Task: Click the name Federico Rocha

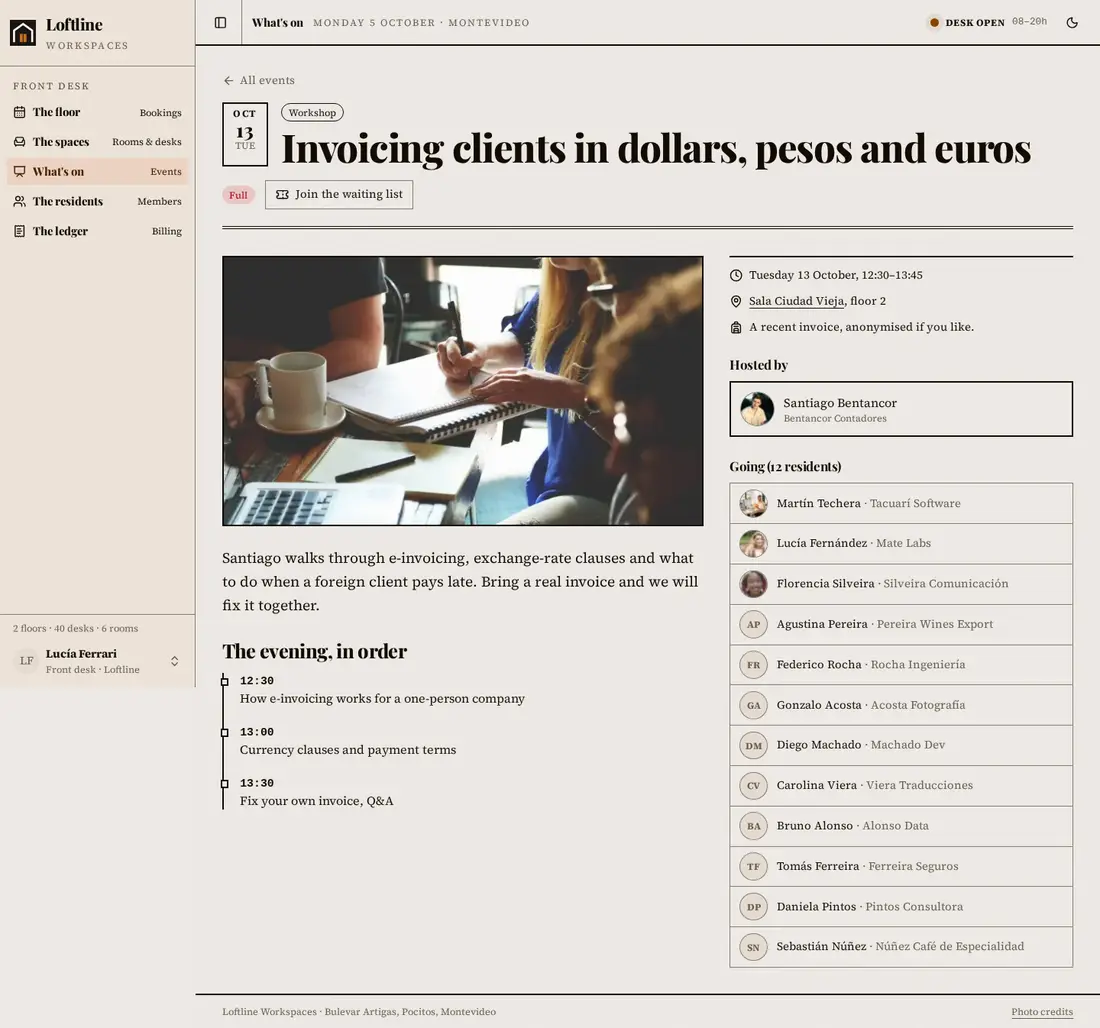Action: point(819,665)
